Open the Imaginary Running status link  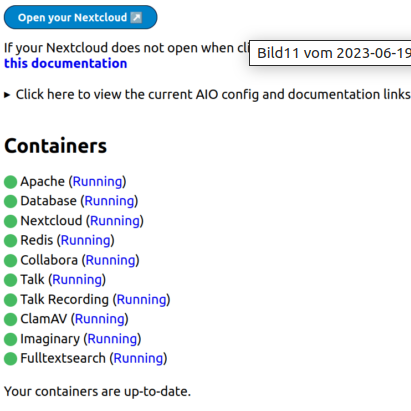click(x=112, y=339)
